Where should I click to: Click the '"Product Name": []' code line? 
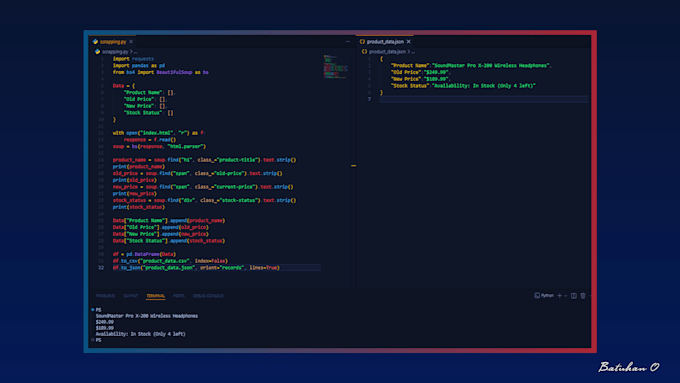(150, 92)
